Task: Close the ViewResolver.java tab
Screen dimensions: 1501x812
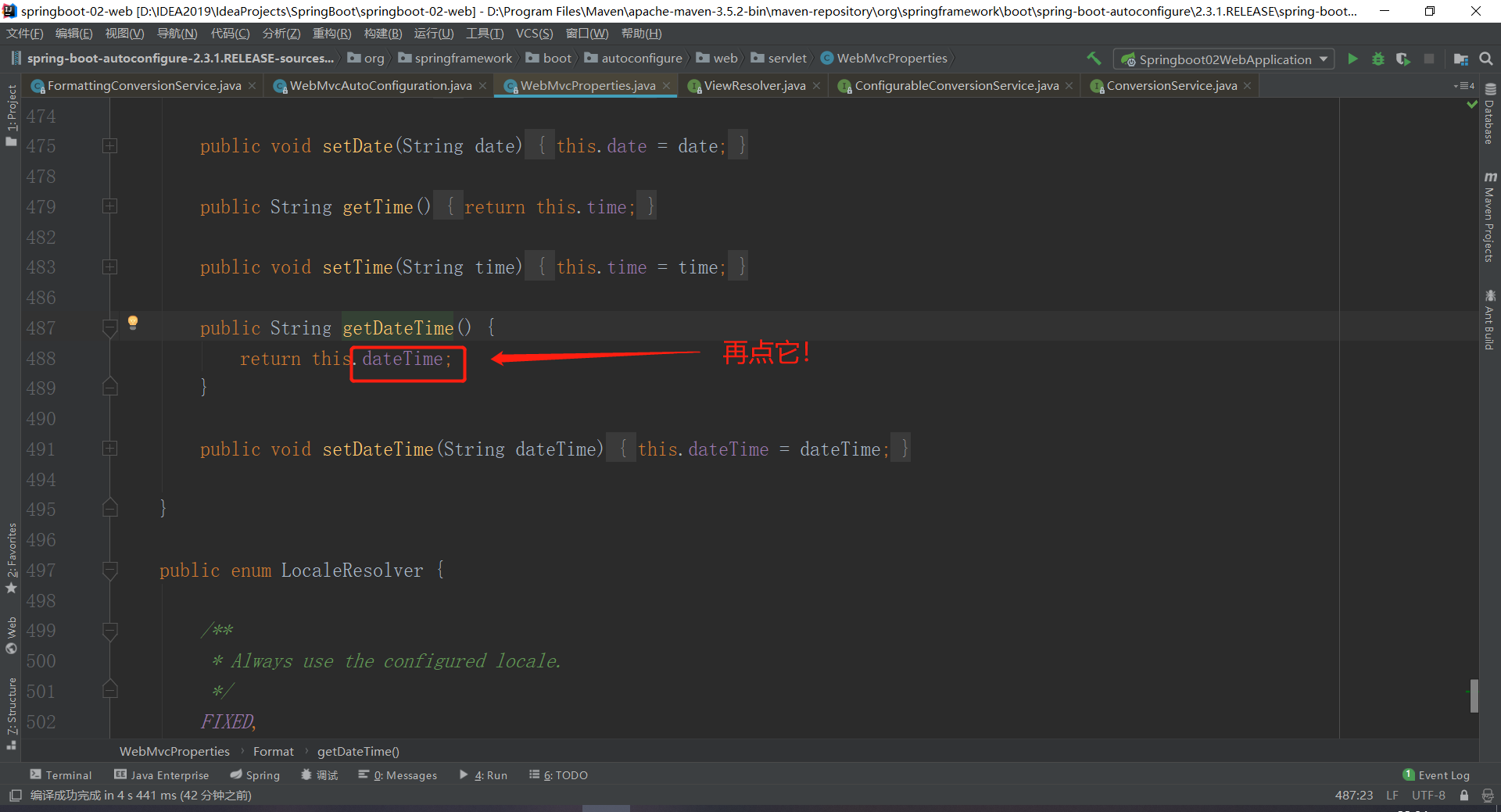Action: pyautogui.click(x=817, y=86)
